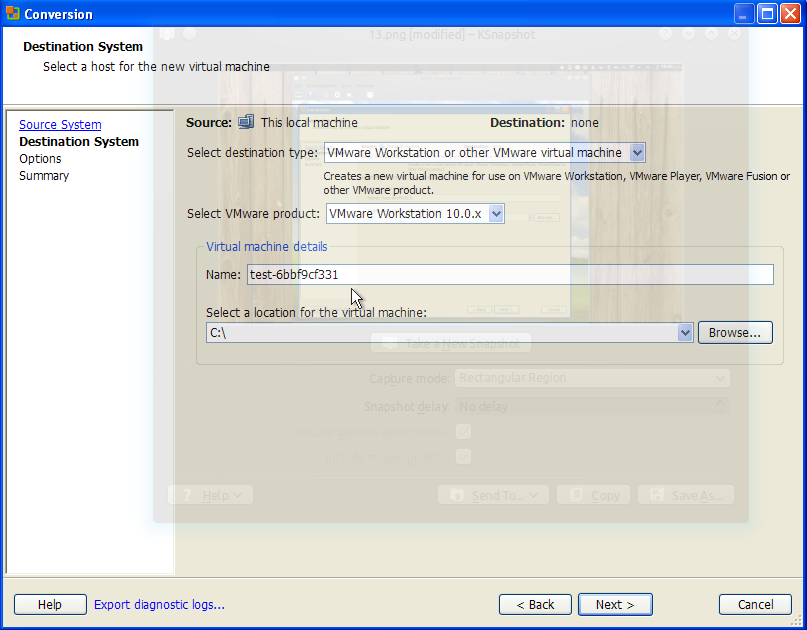807x630 pixels.
Task: Open Export diagnostic logs link
Action: click(x=159, y=604)
